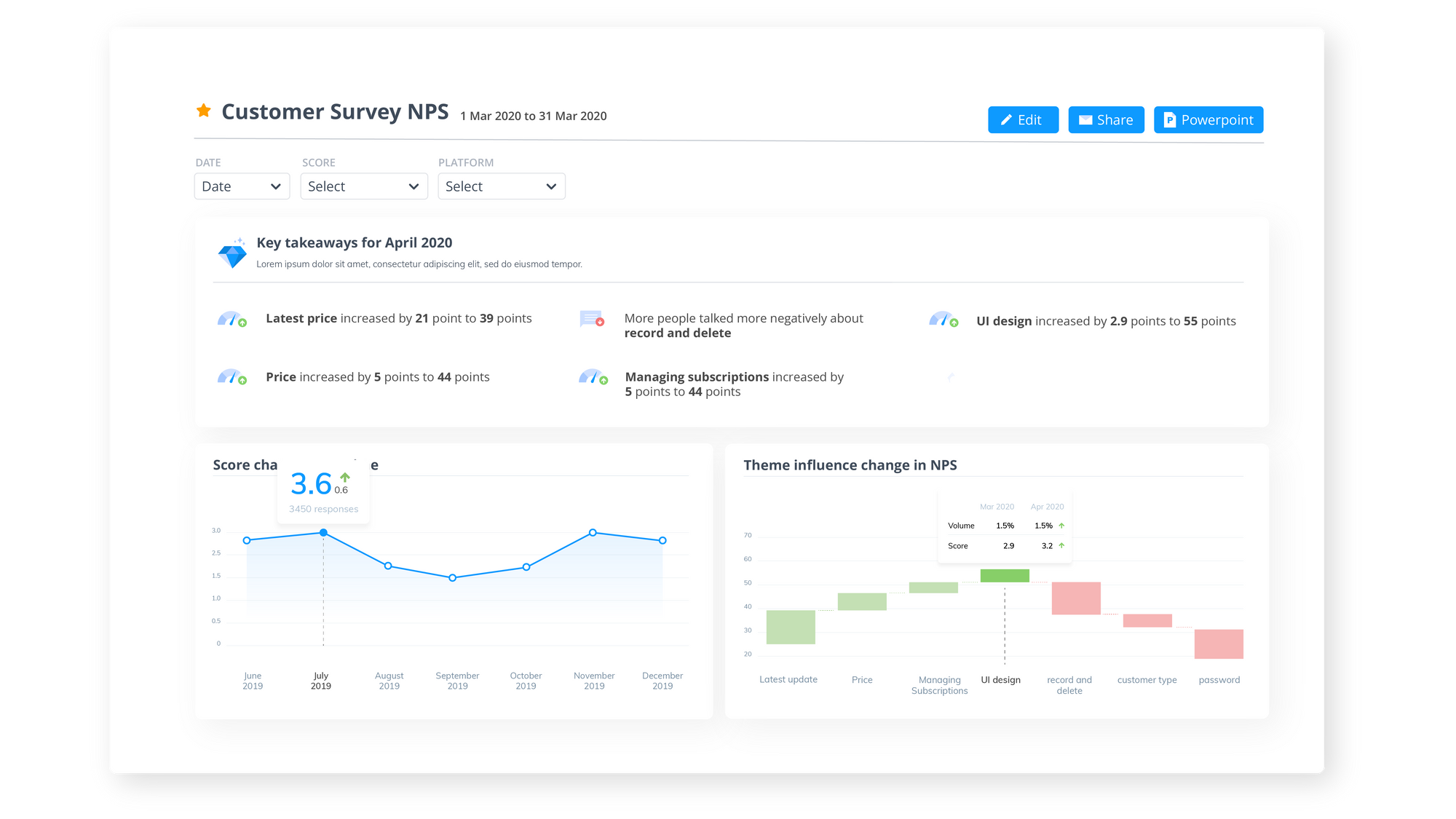Viewport: 1456px width, 819px height.
Task: Select the September 2019 data point
Action: click(x=453, y=578)
